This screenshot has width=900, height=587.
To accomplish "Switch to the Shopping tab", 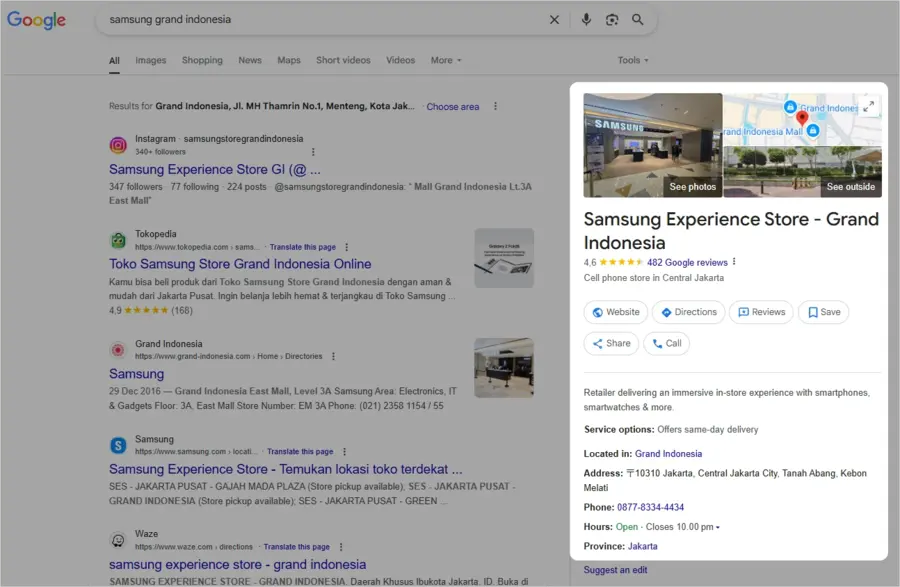I will [x=202, y=60].
